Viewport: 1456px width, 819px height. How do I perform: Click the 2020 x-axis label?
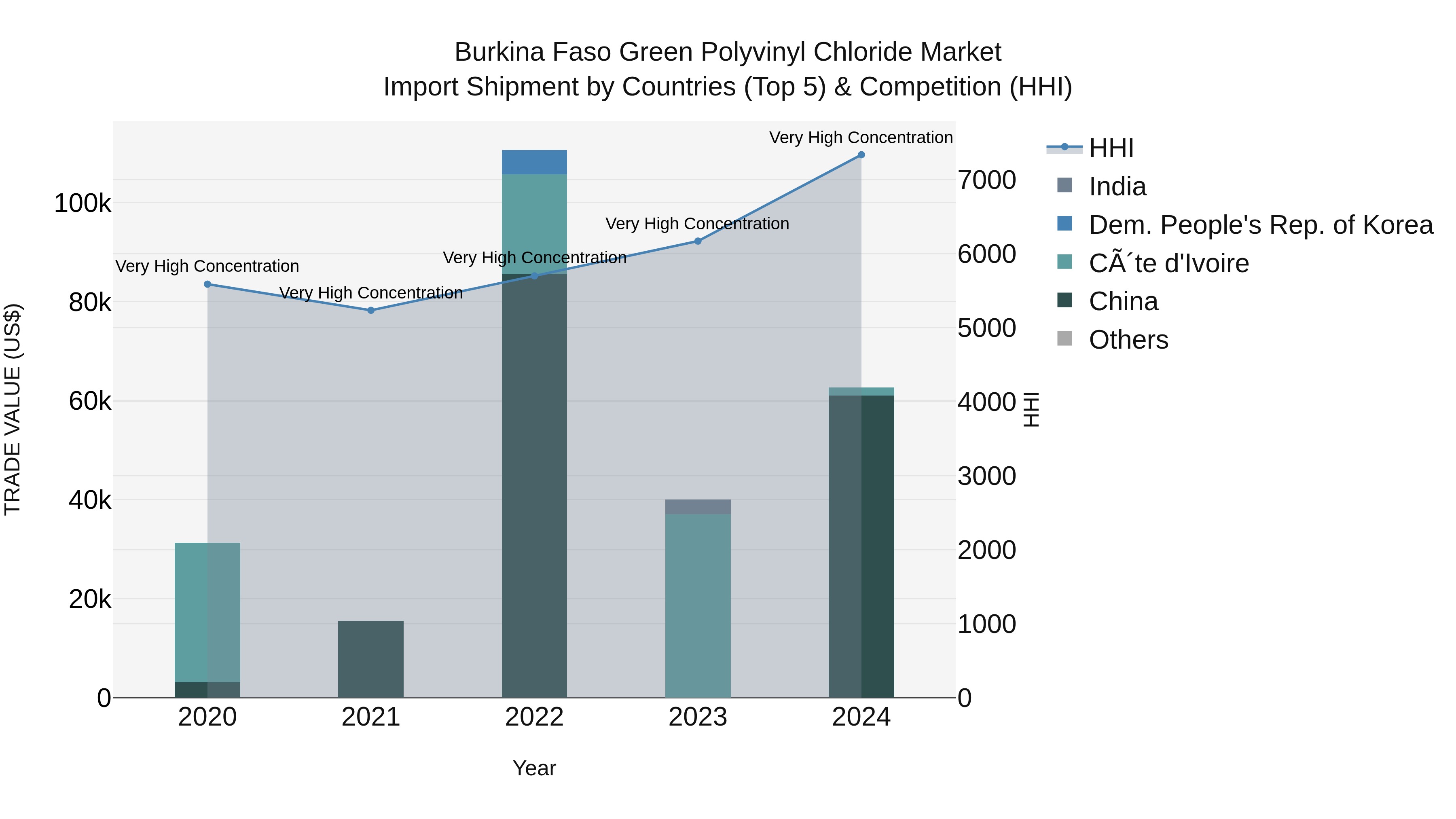pos(207,717)
